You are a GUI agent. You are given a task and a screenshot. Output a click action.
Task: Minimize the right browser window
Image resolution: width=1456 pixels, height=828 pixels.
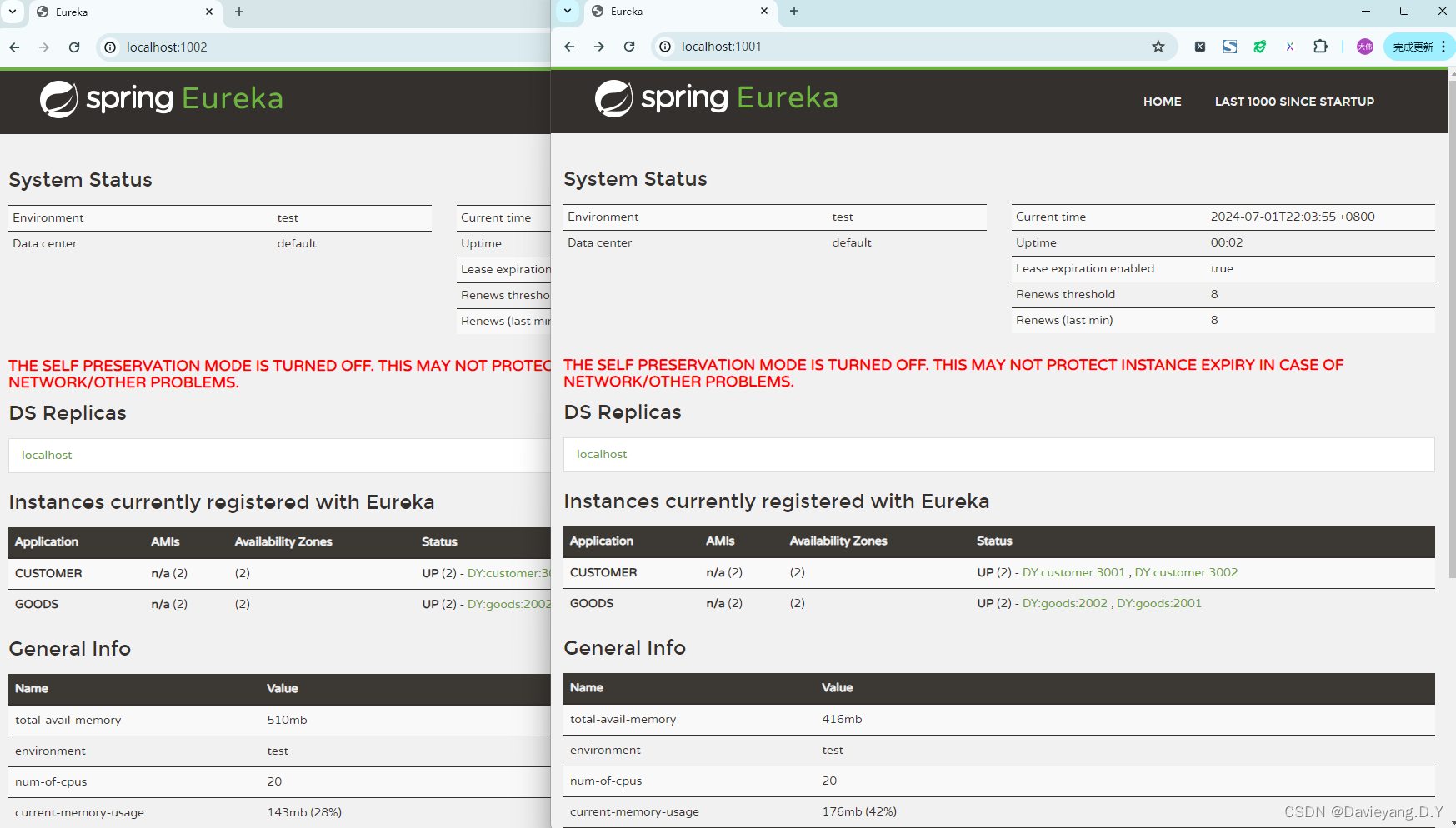(x=1365, y=11)
